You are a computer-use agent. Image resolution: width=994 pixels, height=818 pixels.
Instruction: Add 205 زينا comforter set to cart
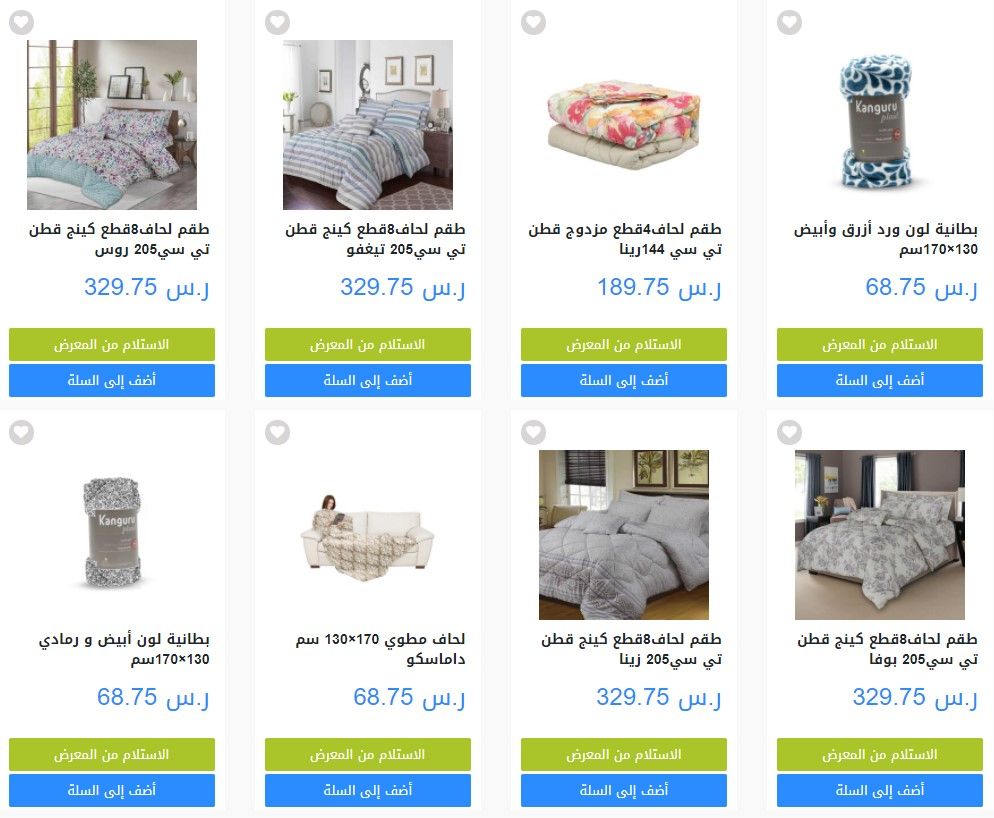[x=624, y=790]
